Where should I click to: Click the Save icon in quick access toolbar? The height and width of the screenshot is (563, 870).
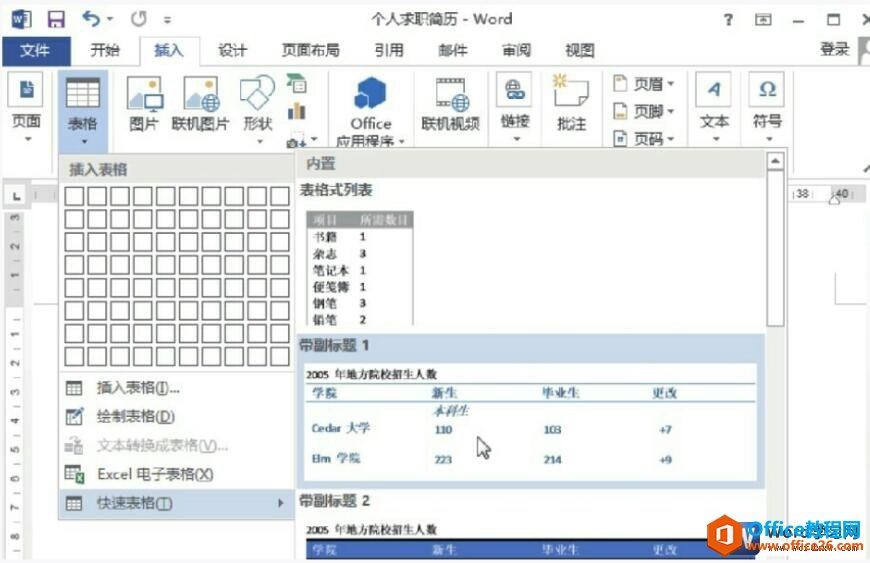tap(56, 19)
